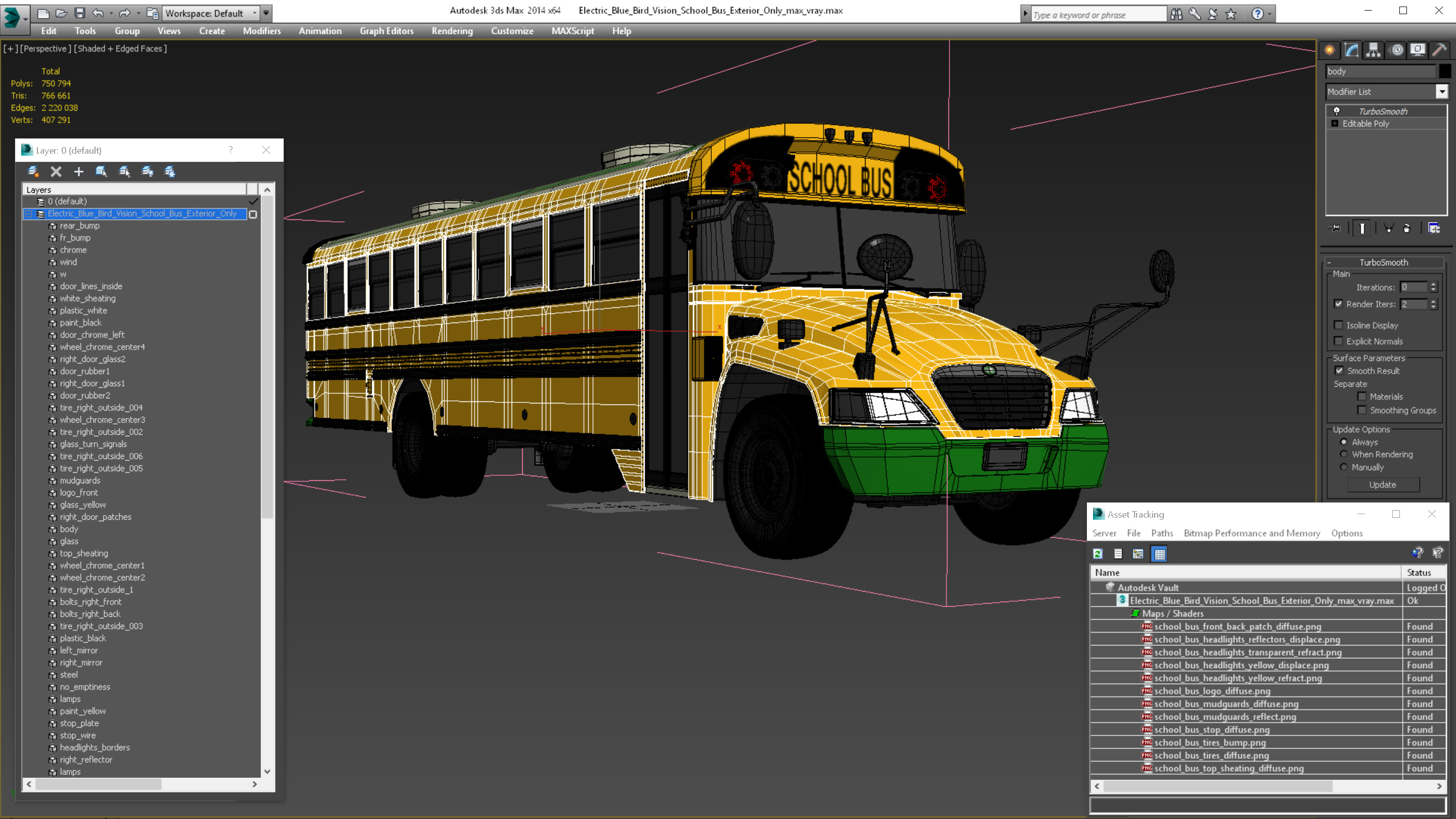Click the Undo arrow icon

[98, 13]
